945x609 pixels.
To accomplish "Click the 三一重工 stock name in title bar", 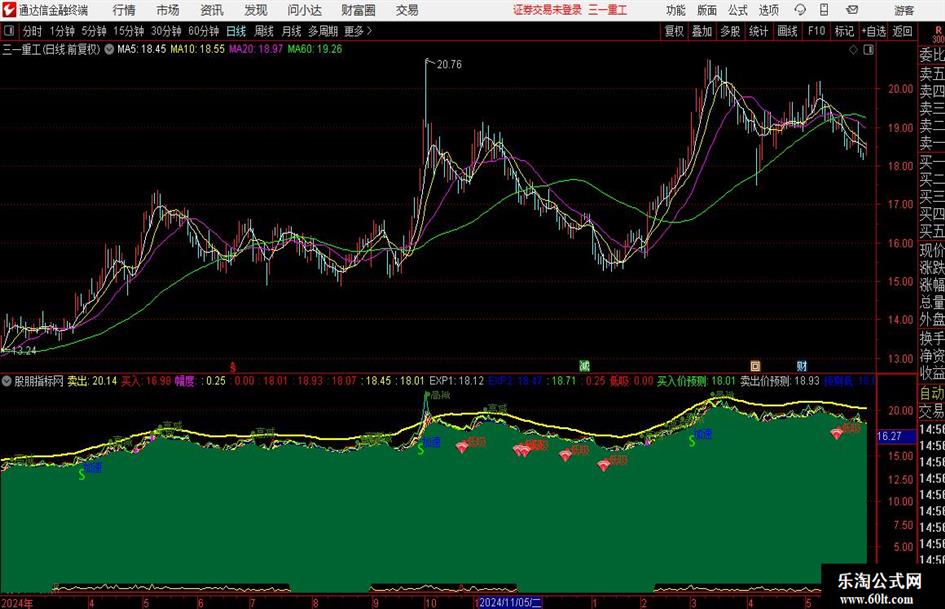I will click(x=607, y=10).
